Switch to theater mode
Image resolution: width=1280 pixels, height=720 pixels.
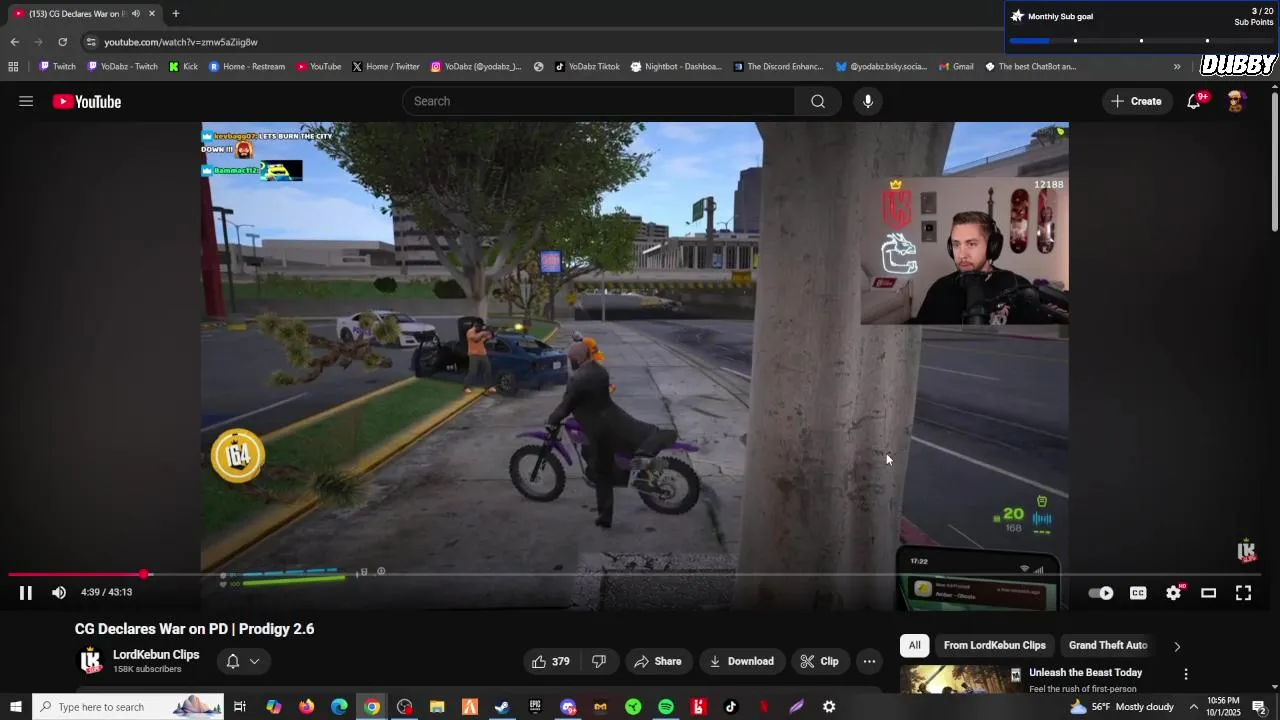(x=1208, y=593)
